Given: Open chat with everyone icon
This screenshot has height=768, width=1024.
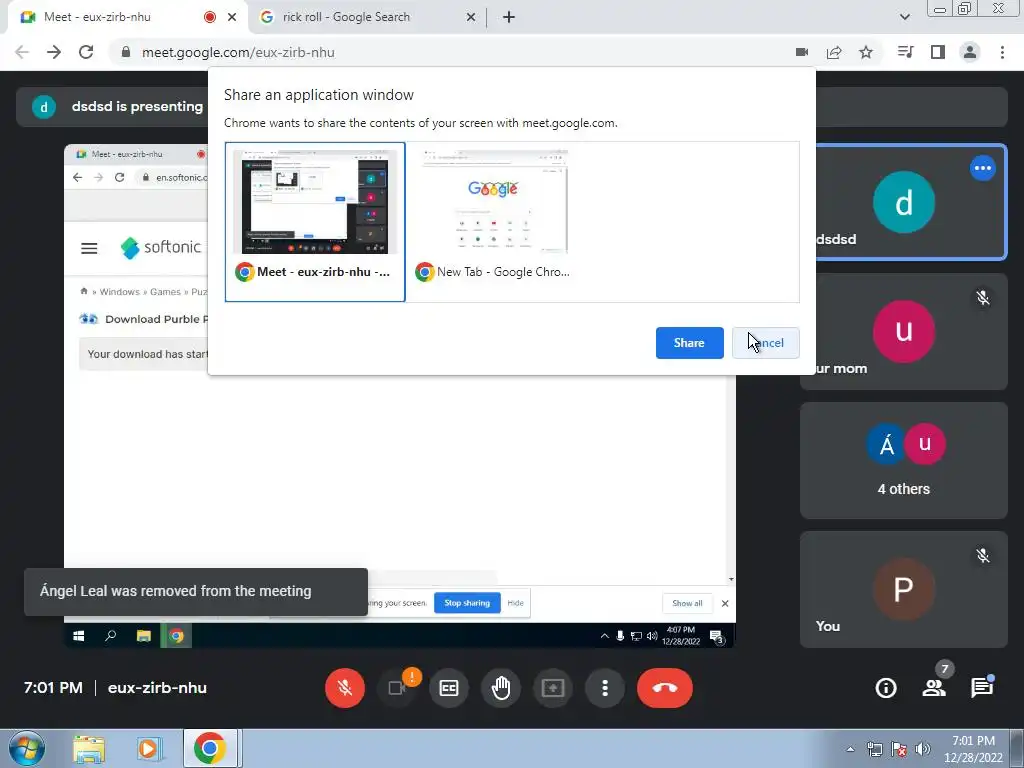Looking at the screenshot, I should pos(982,688).
